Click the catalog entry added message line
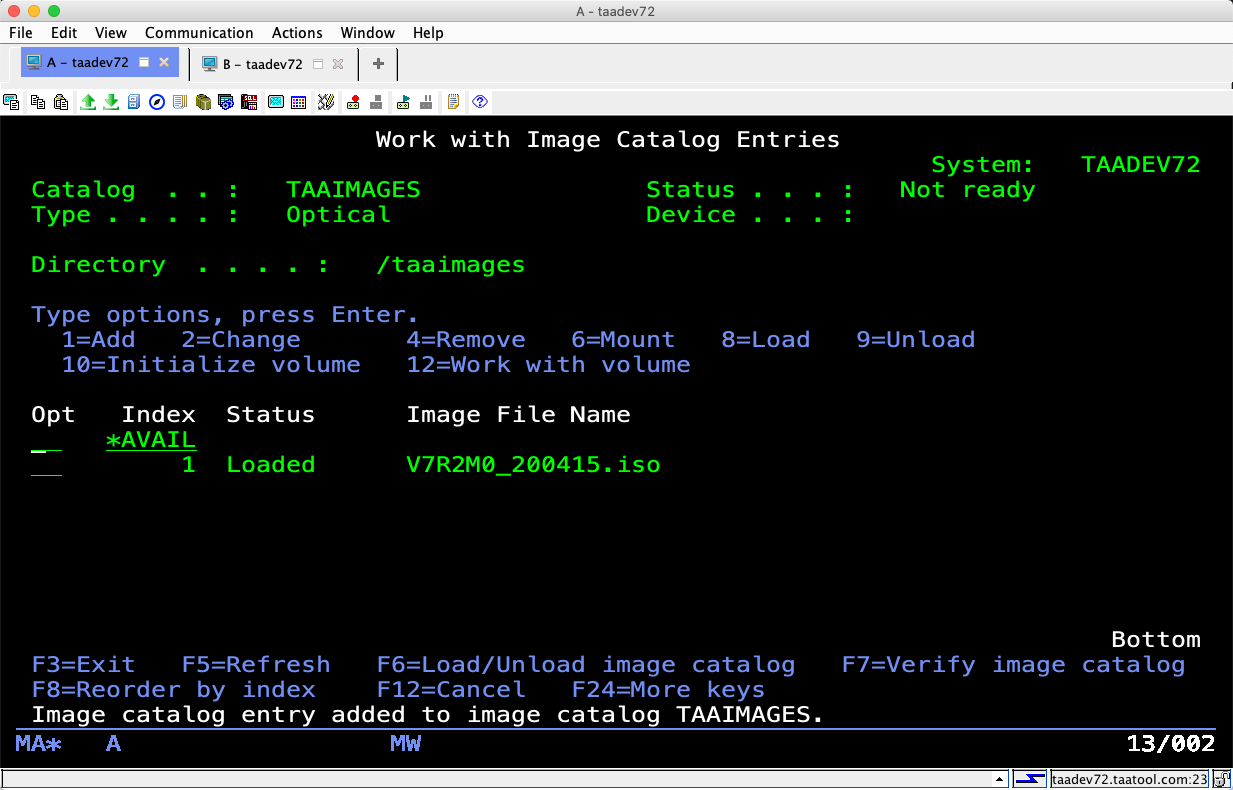 428,715
